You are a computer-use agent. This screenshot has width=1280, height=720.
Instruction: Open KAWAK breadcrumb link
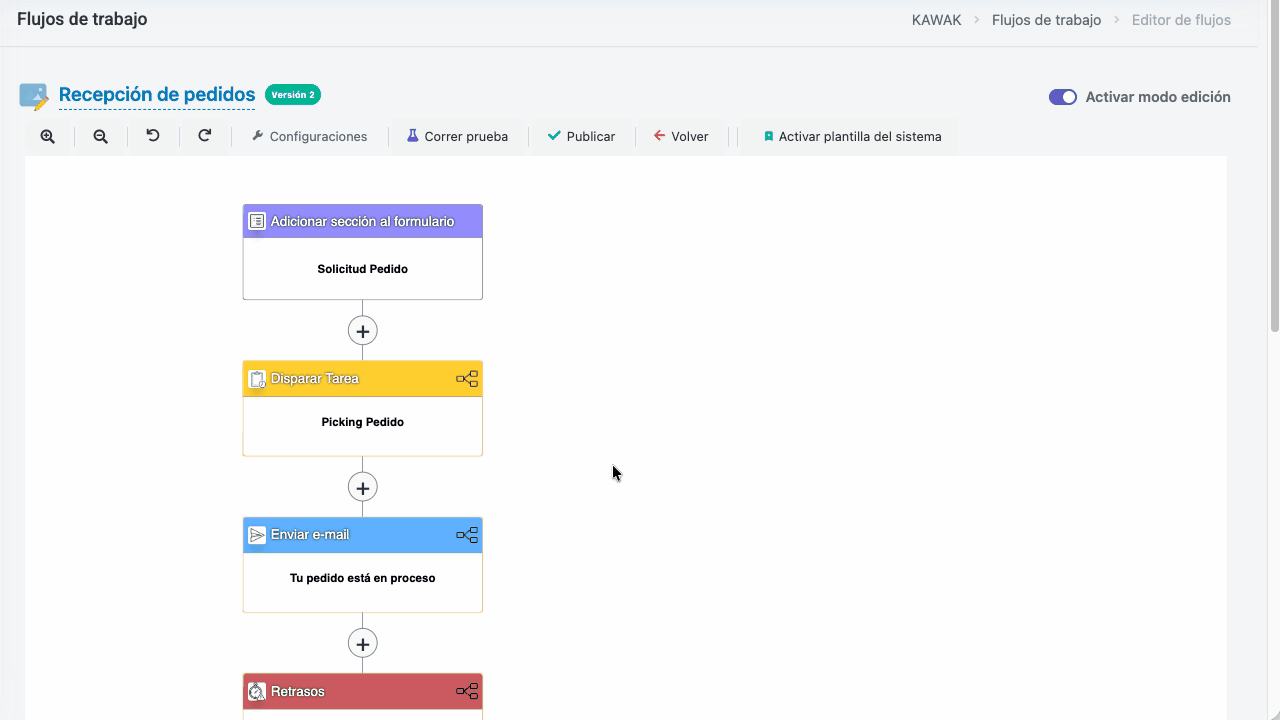point(936,20)
